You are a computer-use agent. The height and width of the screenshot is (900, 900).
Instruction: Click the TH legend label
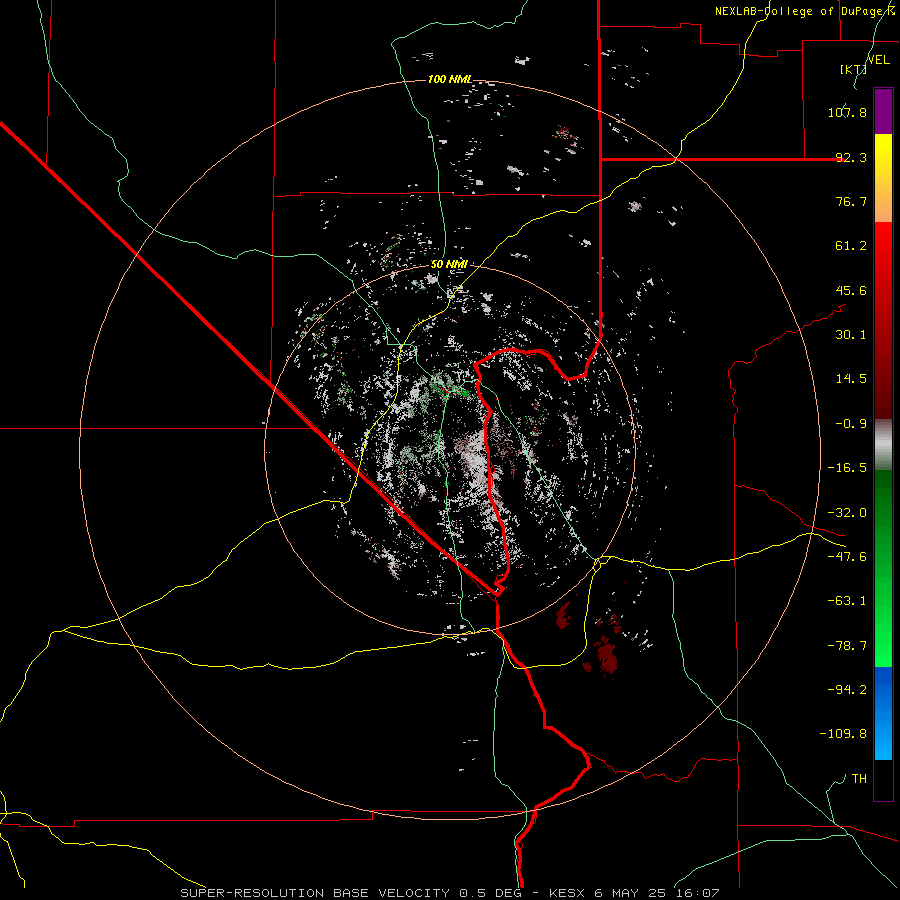pyautogui.click(x=859, y=779)
